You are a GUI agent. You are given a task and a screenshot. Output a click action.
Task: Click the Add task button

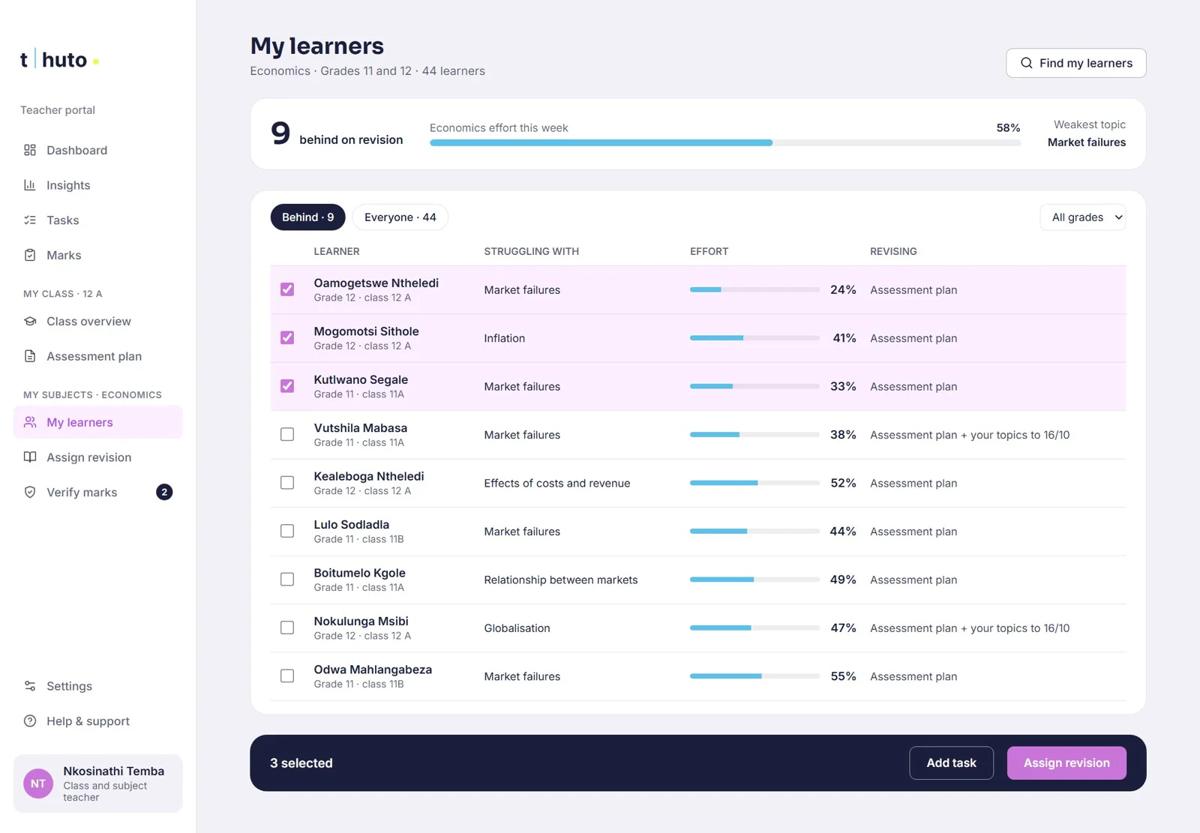click(x=951, y=763)
